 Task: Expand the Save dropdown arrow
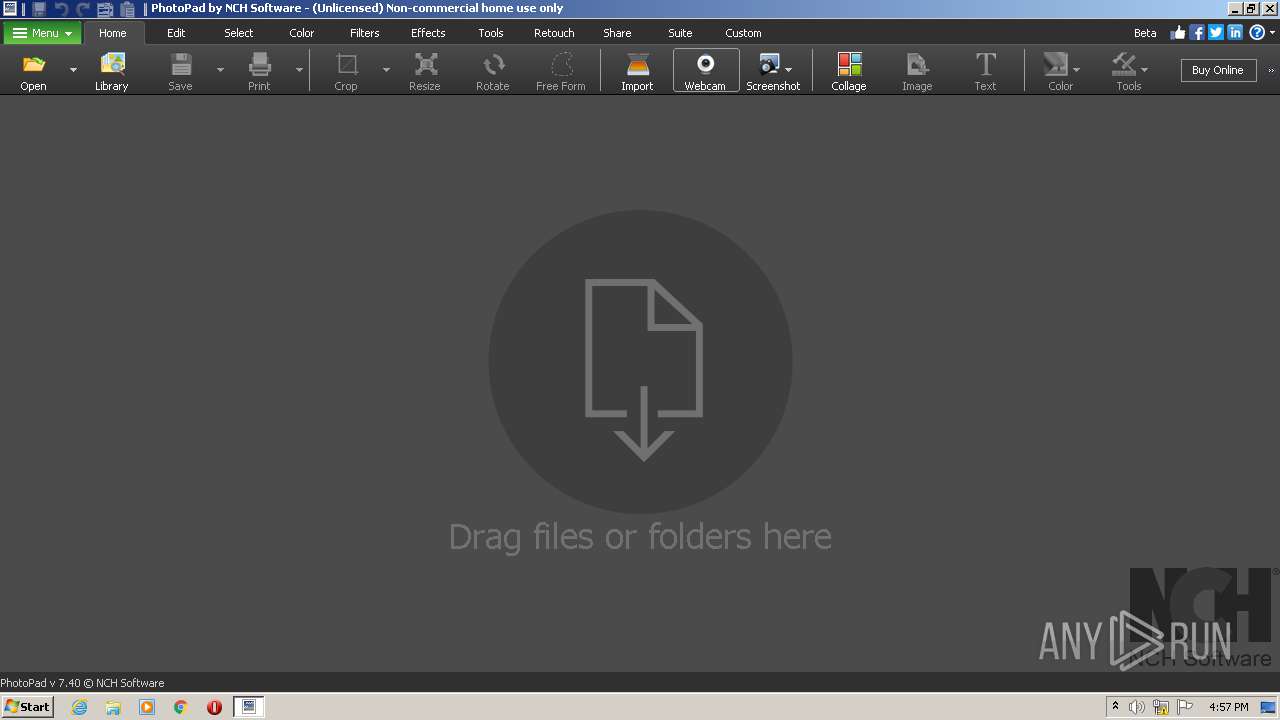[220, 70]
